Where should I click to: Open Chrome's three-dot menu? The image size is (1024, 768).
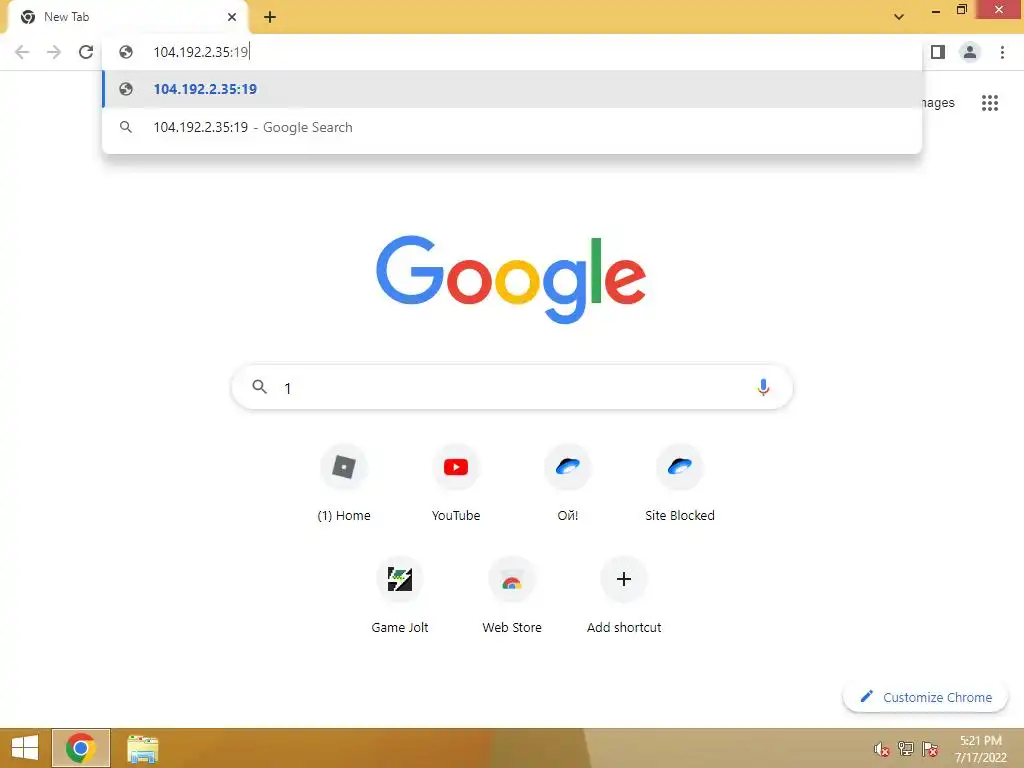point(1002,52)
